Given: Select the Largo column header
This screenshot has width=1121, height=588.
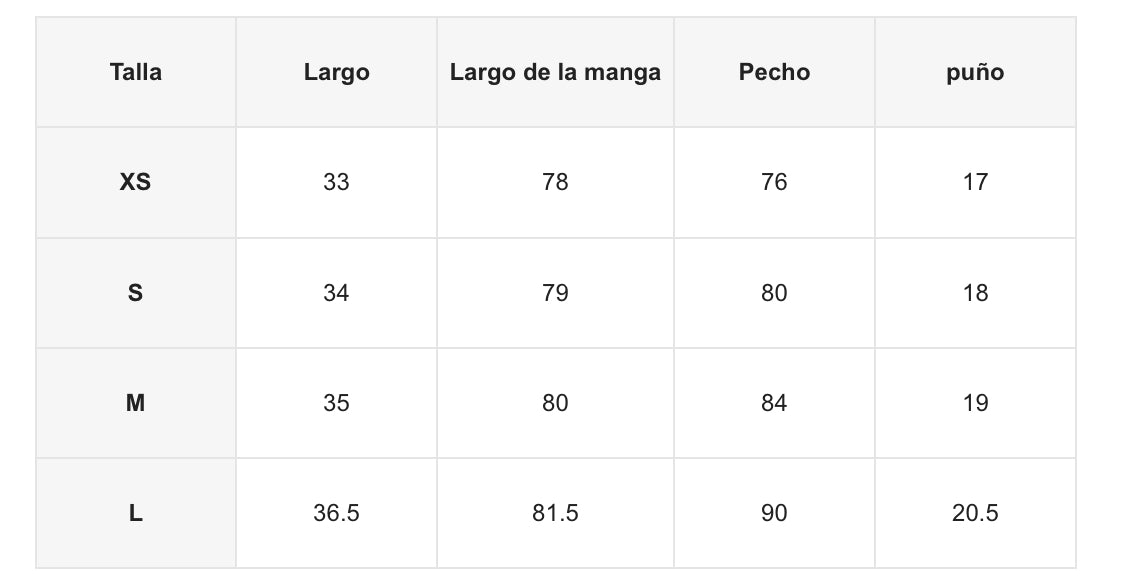Looking at the screenshot, I should 336,72.
